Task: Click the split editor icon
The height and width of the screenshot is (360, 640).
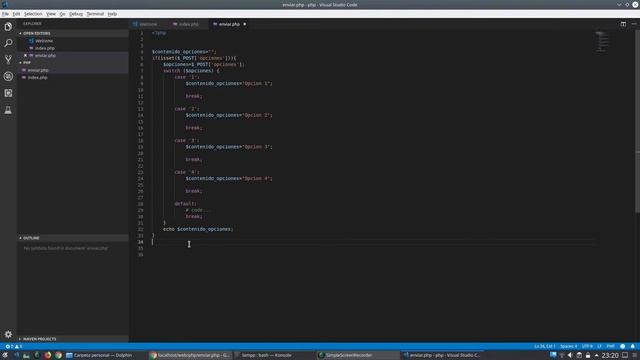Action: [623, 24]
